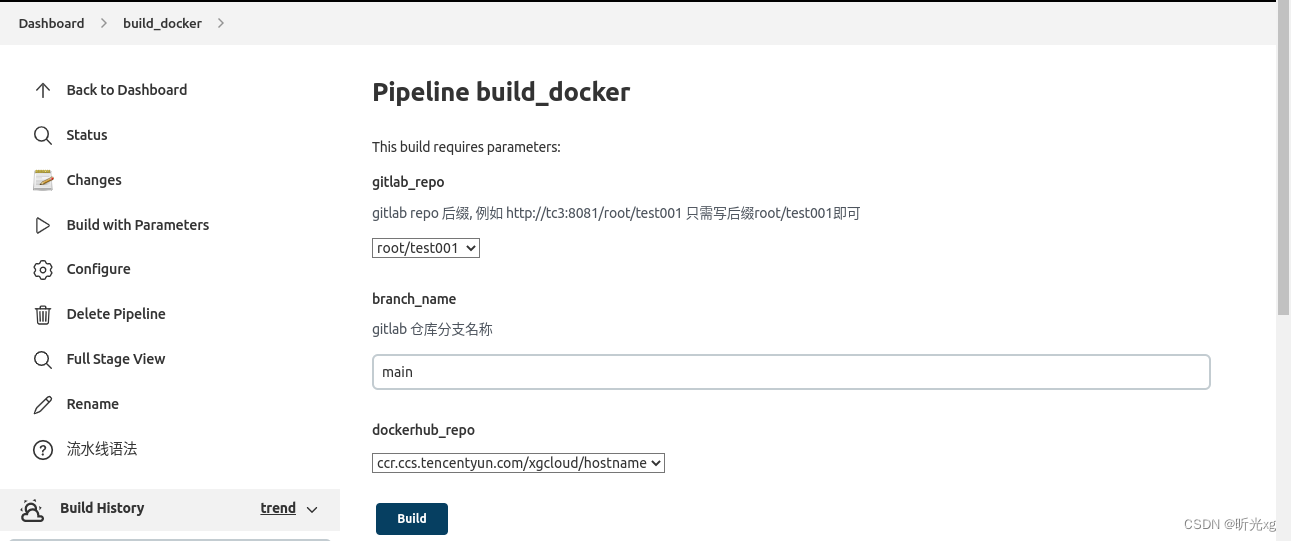Open the dockerhub_repo dropdown
Image resolution: width=1291 pixels, height=541 pixels.
coord(518,463)
